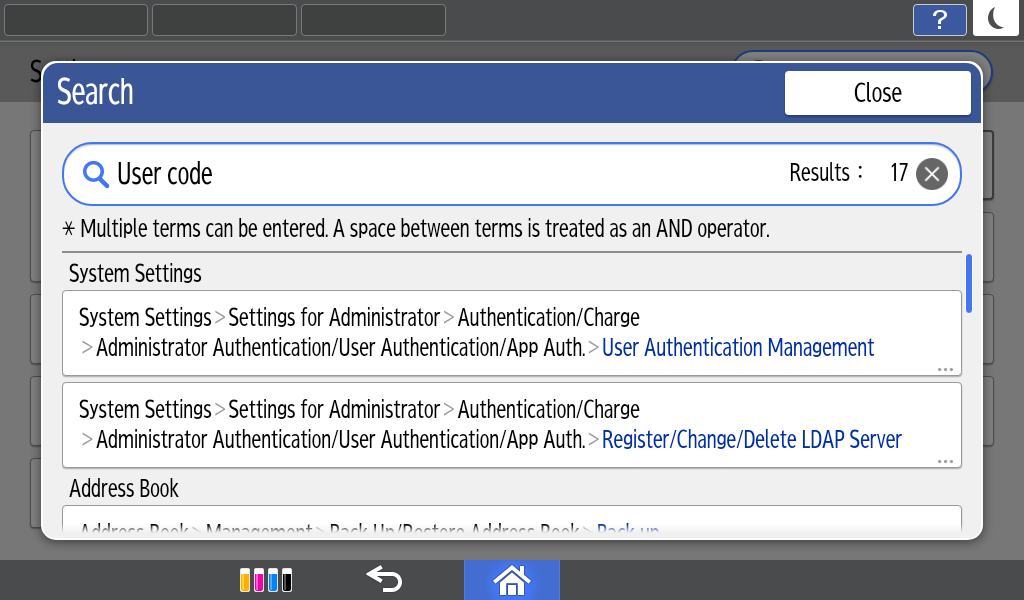Click the System Settings section header
This screenshot has height=600, width=1024.
(x=135, y=273)
